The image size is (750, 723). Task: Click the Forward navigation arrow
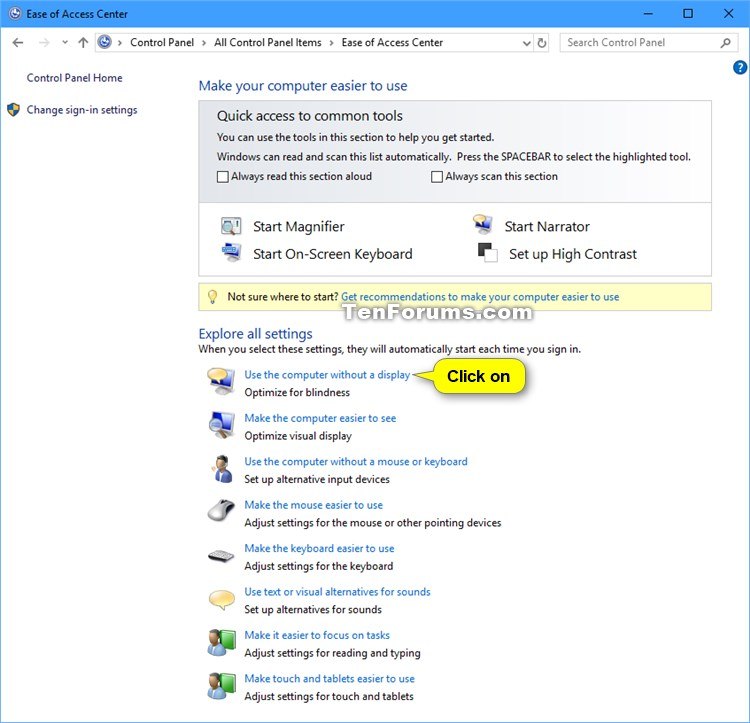coord(44,43)
